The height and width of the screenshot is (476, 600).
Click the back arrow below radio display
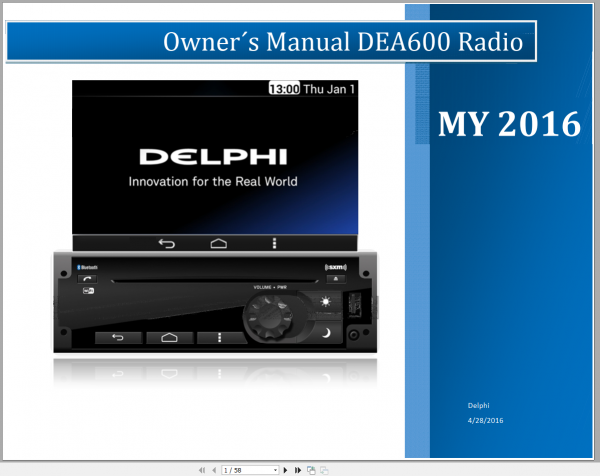(x=167, y=243)
